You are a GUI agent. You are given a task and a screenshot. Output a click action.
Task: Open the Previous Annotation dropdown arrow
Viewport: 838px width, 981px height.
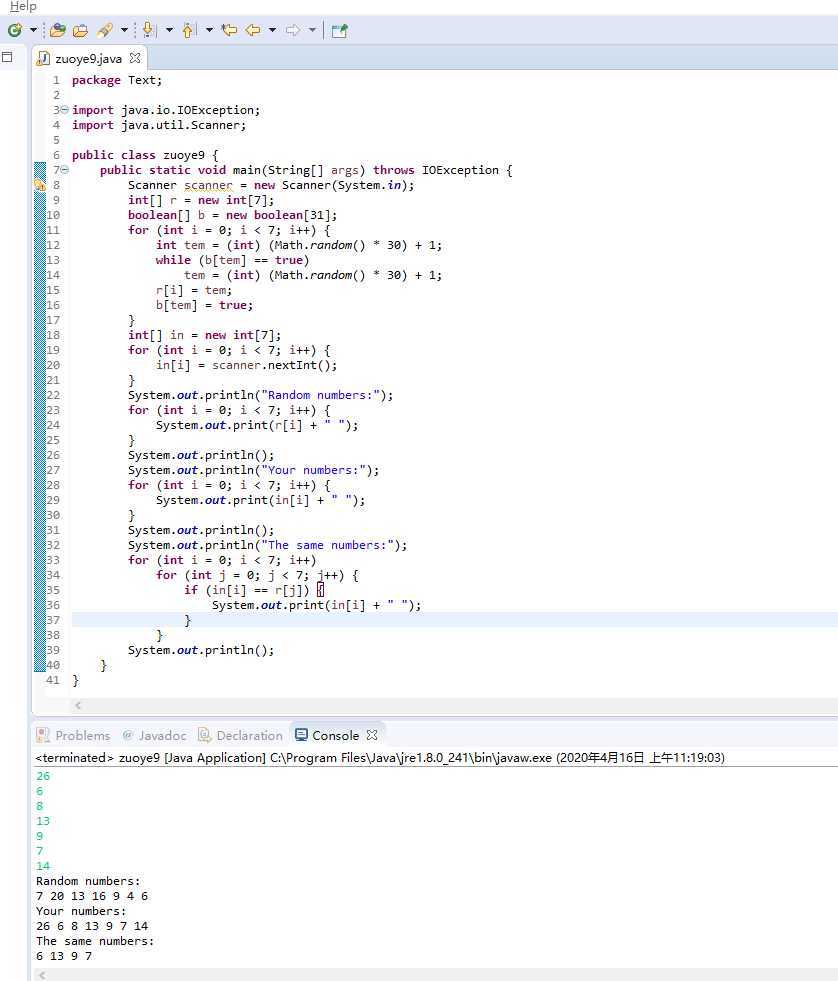[209, 29]
